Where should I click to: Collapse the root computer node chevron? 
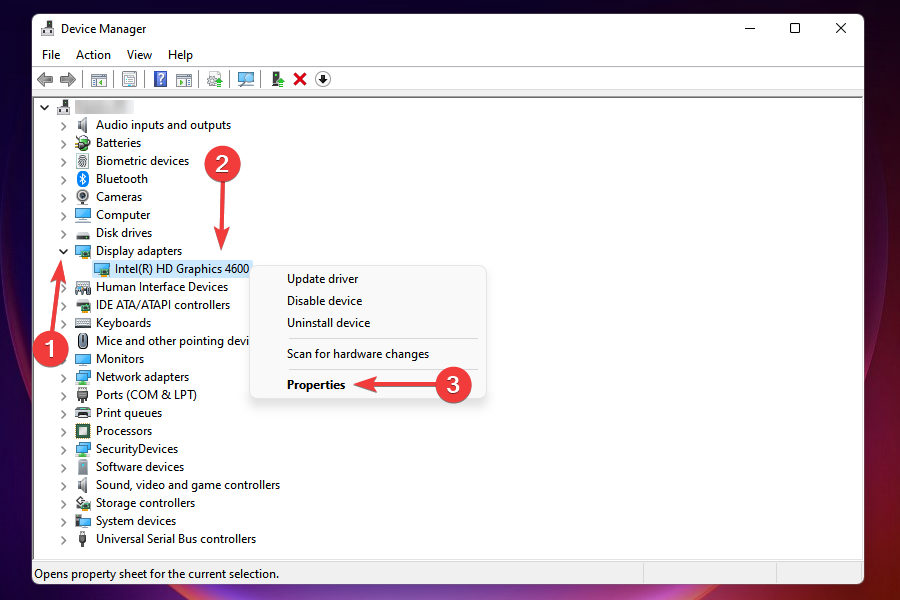(x=44, y=107)
